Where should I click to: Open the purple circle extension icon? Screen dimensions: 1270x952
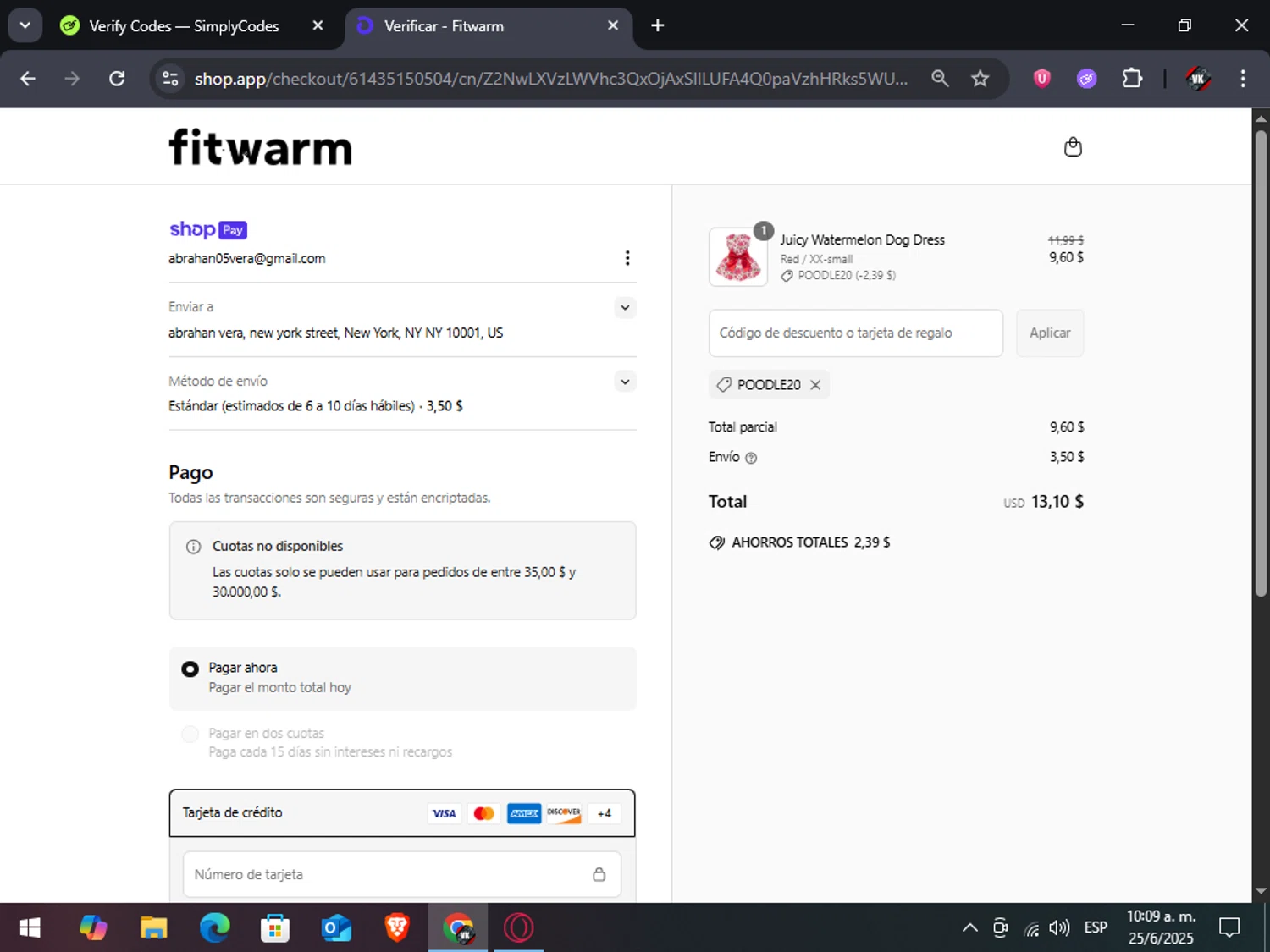click(1087, 79)
